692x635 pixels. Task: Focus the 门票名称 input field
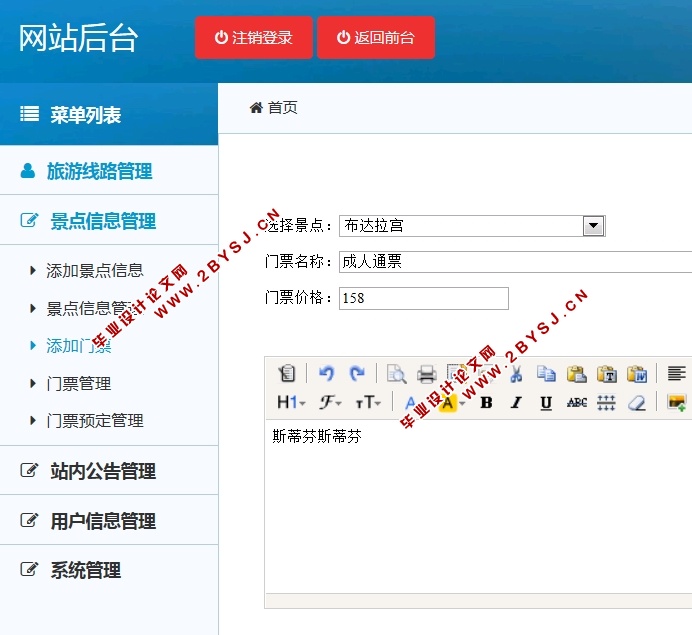coord(515,262)
